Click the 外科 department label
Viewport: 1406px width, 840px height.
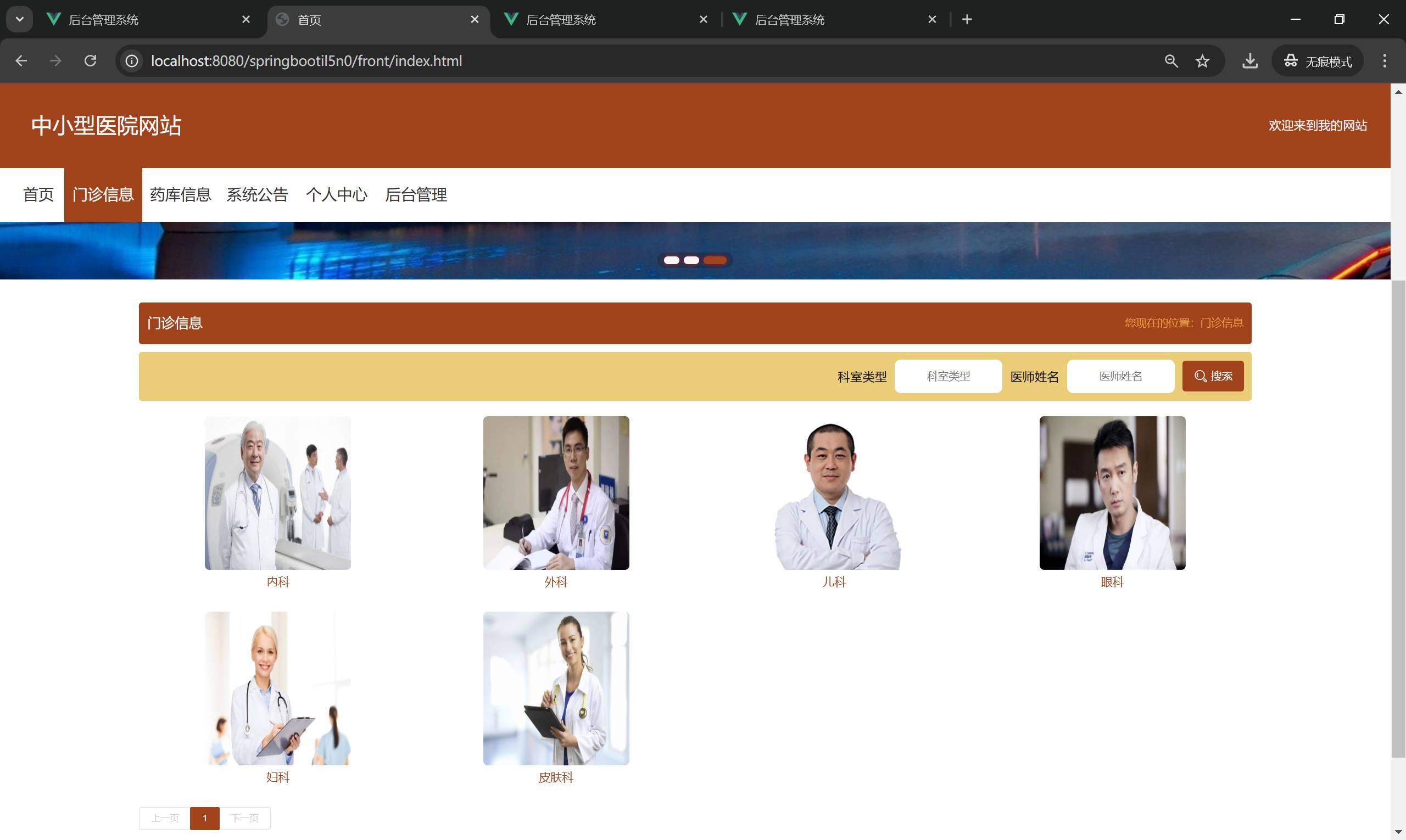click(556, 582)
